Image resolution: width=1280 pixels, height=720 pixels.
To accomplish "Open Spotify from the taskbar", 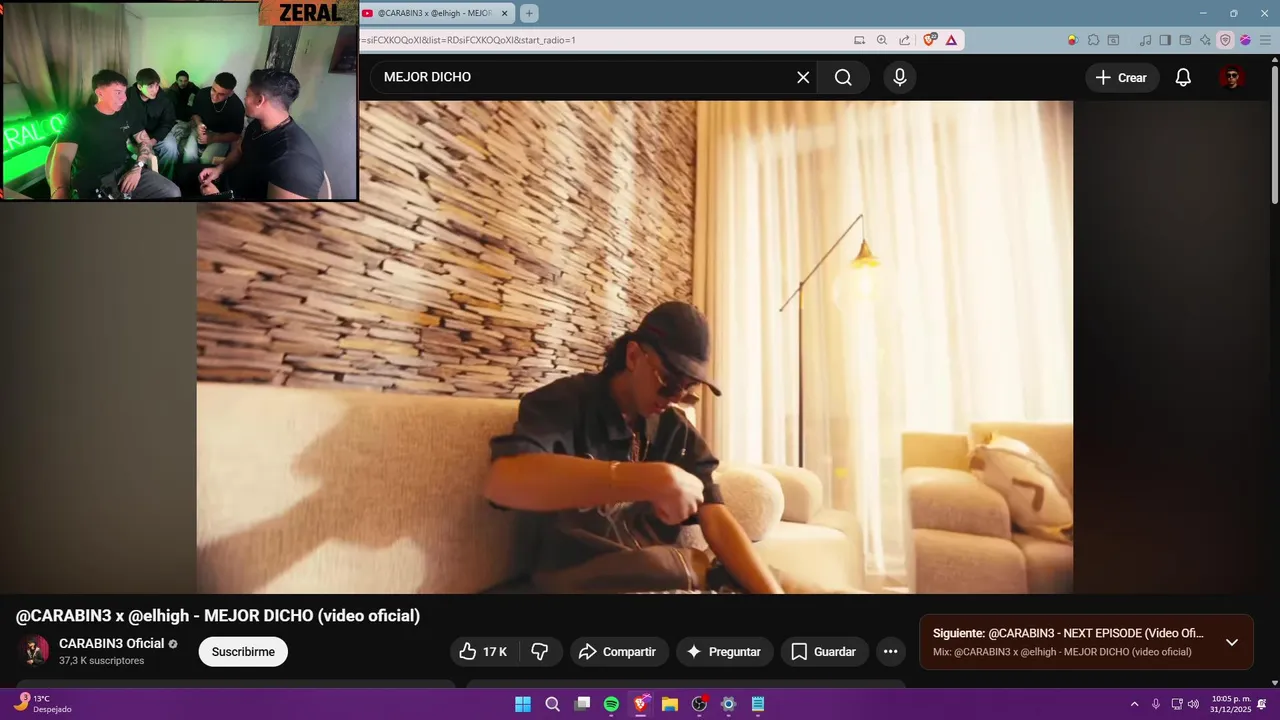I will [x=611, y=704].
